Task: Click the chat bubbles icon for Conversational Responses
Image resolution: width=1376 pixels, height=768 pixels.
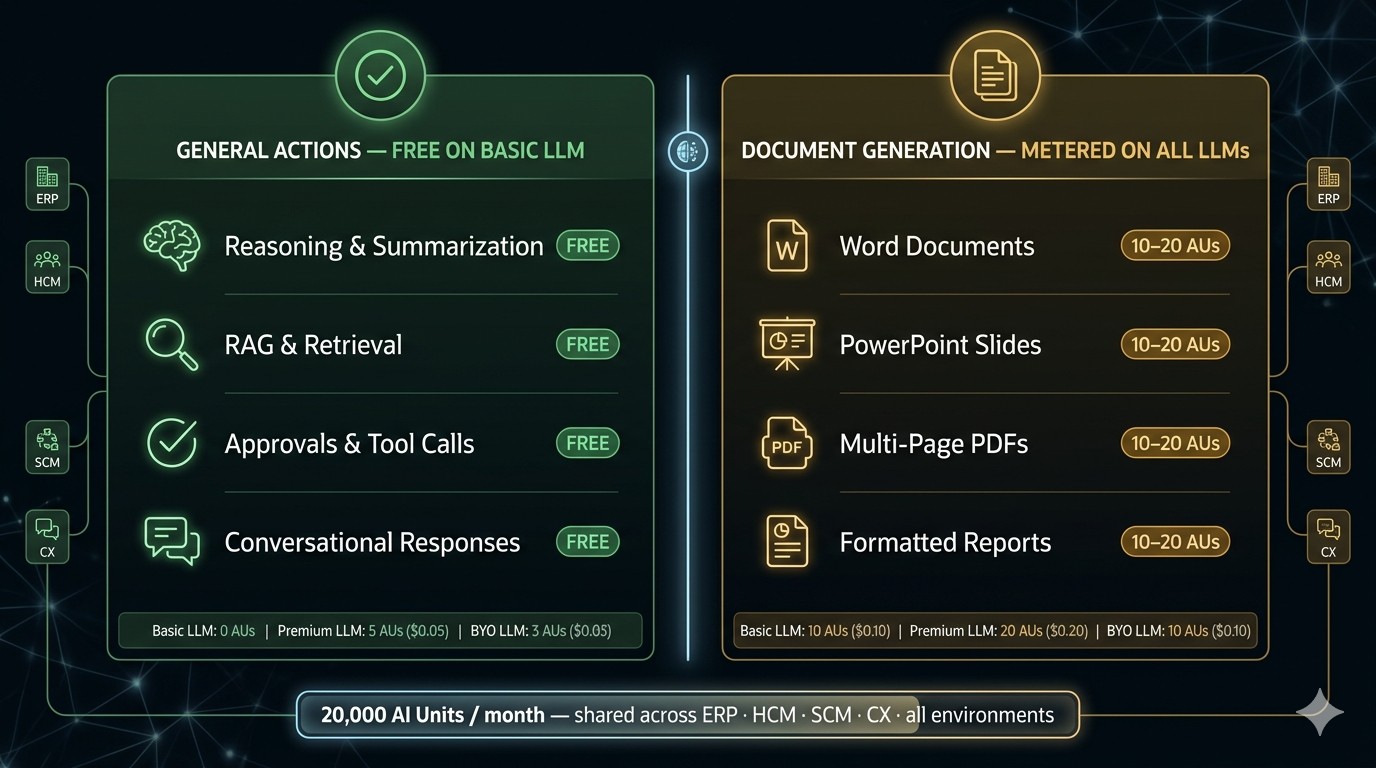Action: coord(172,541)
